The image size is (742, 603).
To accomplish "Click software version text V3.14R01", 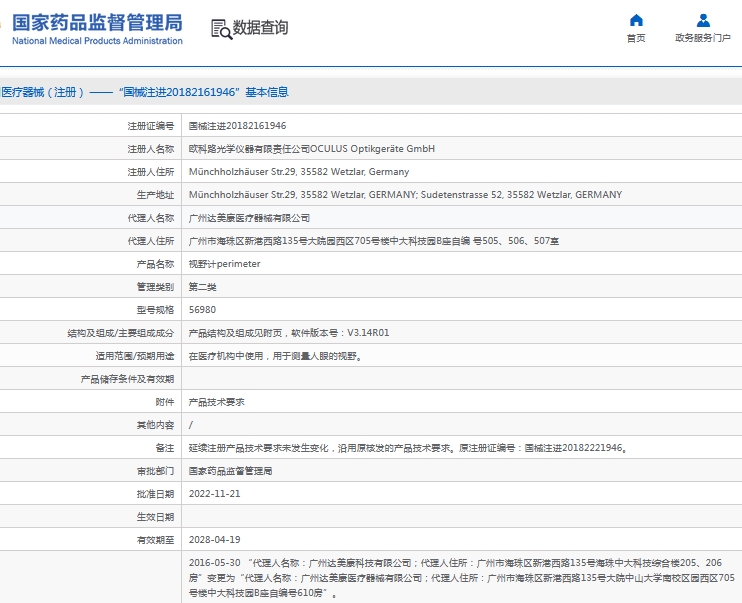I will (x=368, y=333).
